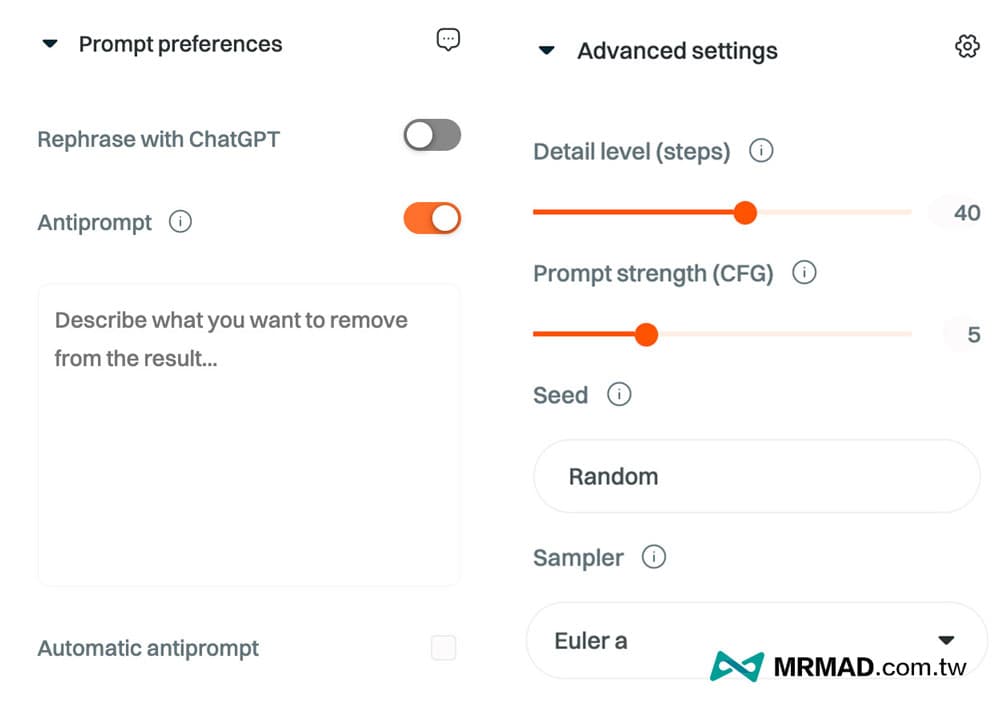Enable Rephrase with ChatGPT toggle

432,135
